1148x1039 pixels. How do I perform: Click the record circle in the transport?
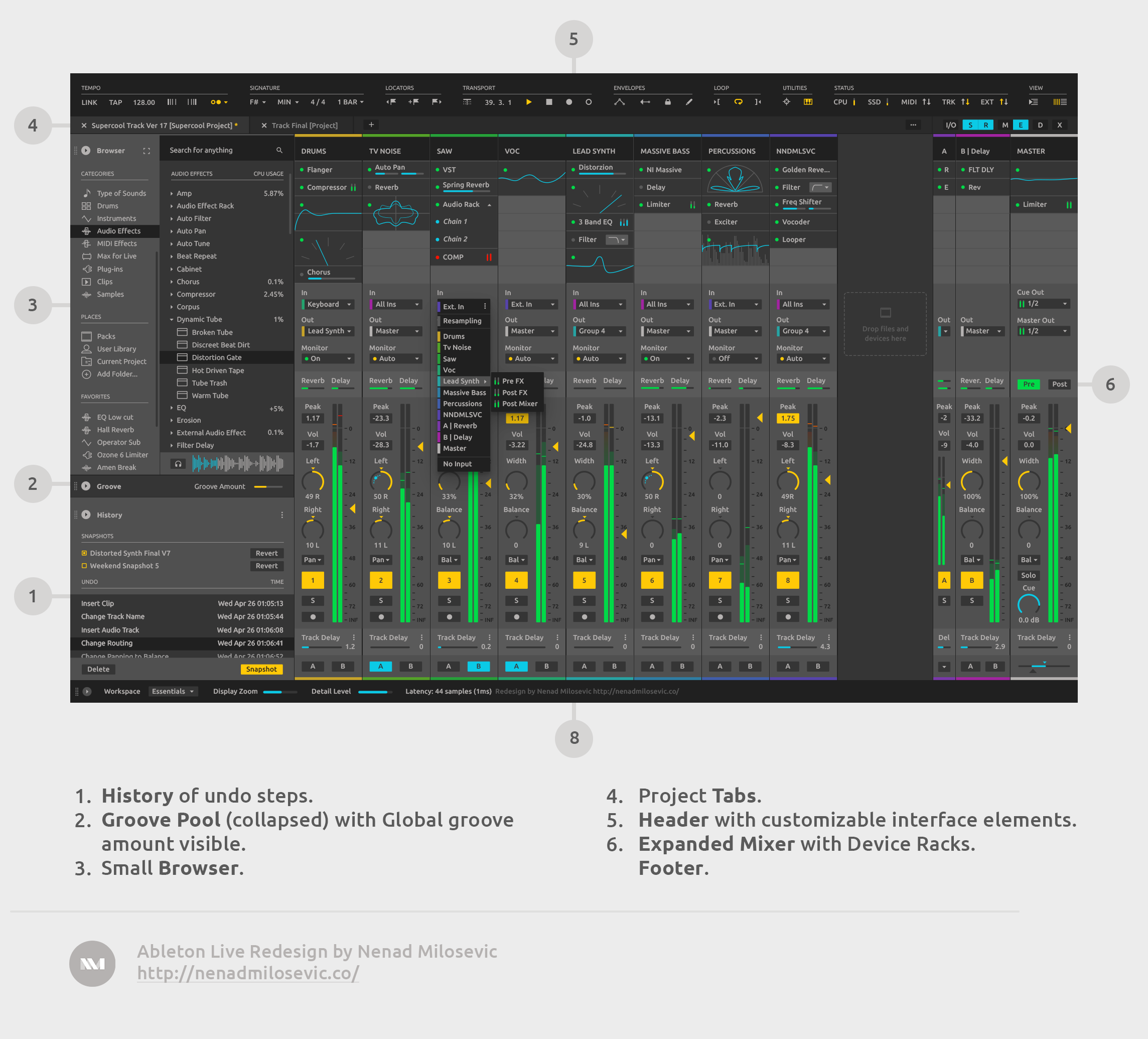point(568,102)
